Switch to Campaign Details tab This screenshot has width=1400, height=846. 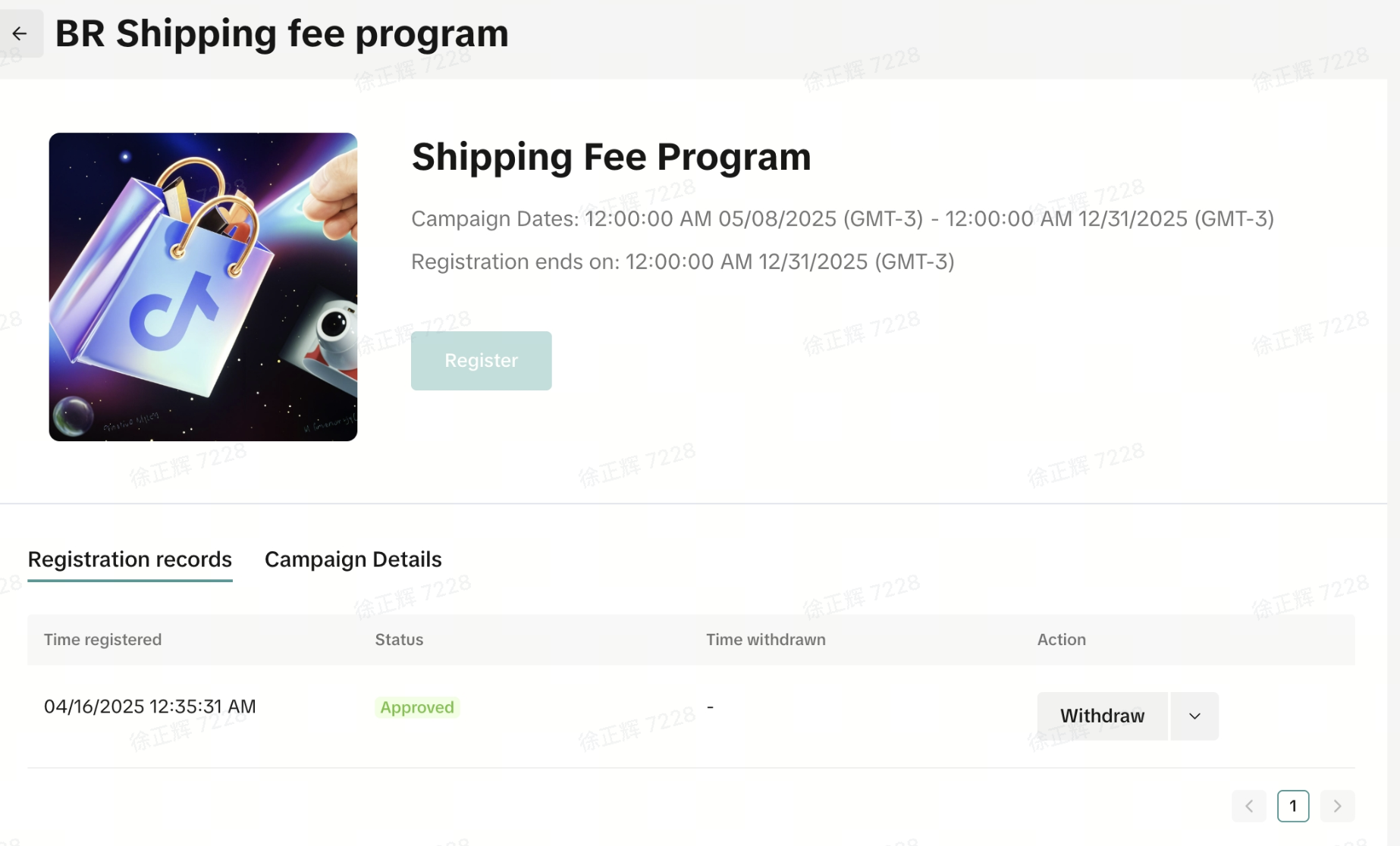pos(353,559)
